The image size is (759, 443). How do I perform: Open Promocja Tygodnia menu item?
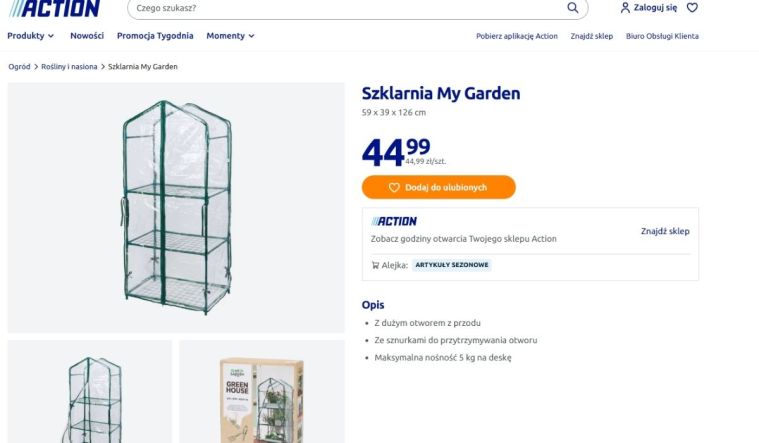click(x=155, y=36)
